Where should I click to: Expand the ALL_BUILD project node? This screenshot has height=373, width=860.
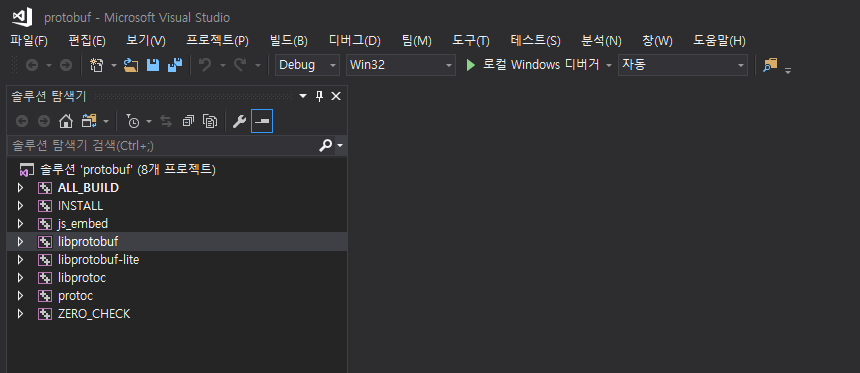tap(21, 188)
